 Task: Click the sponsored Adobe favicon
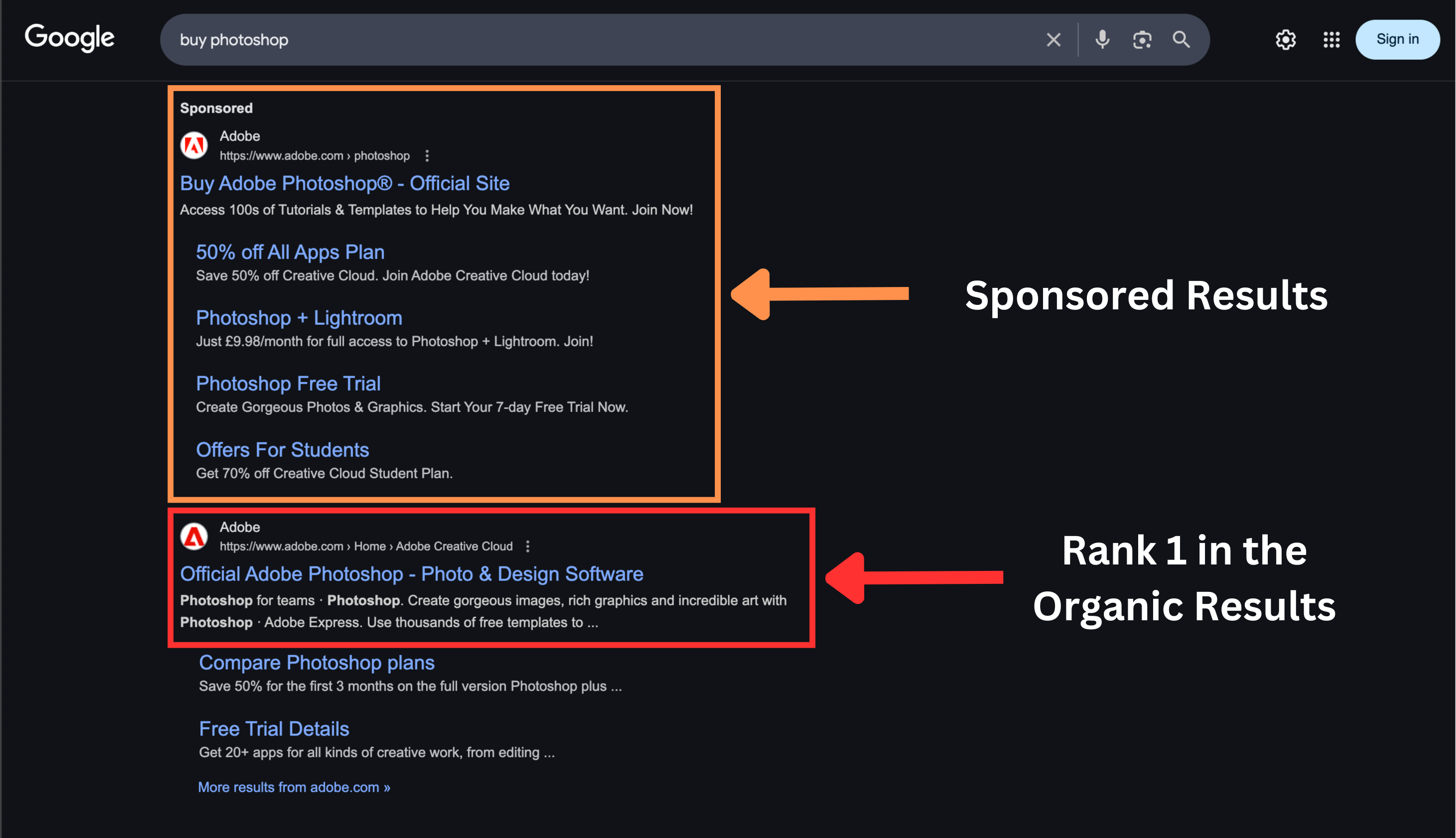coord(194,145)
